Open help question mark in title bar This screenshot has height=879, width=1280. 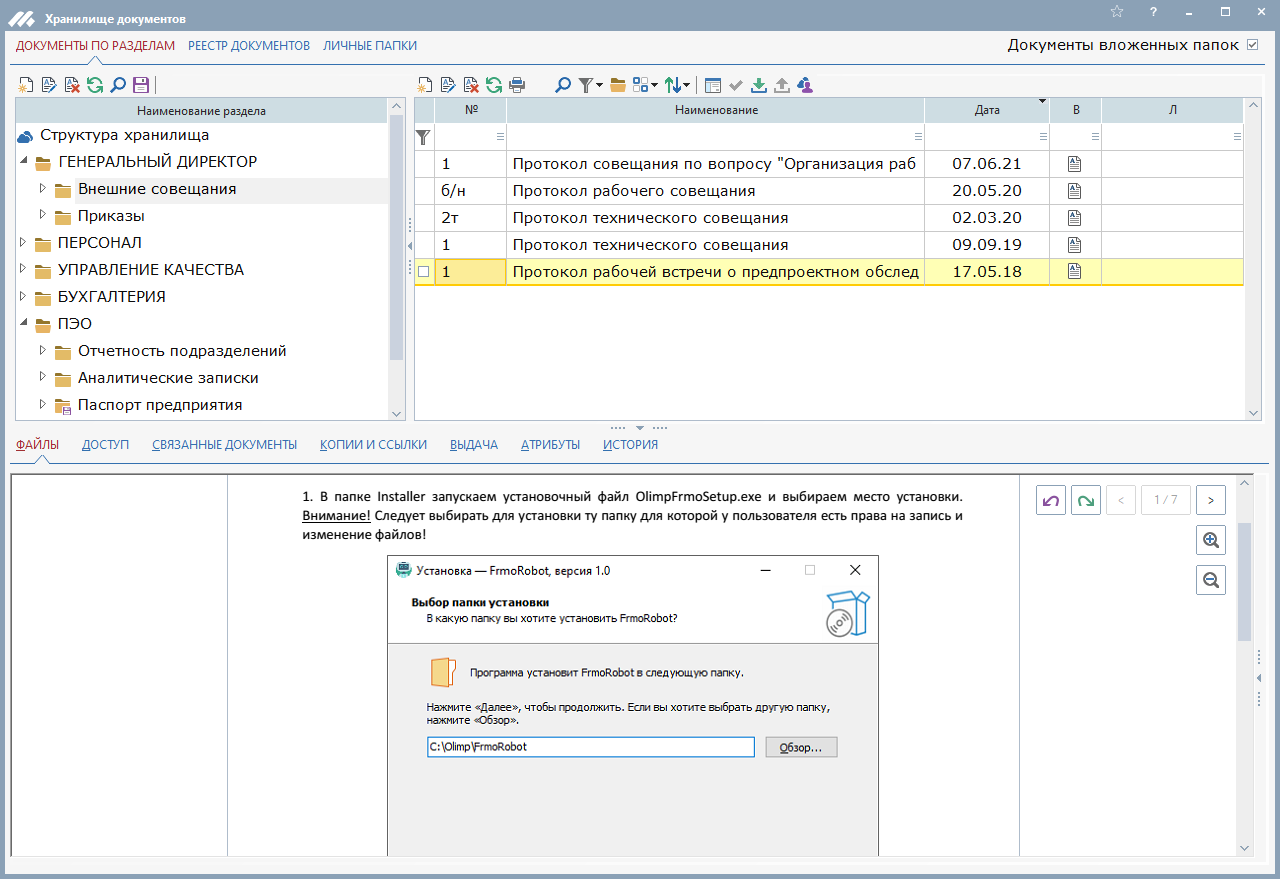point(1153,12)
